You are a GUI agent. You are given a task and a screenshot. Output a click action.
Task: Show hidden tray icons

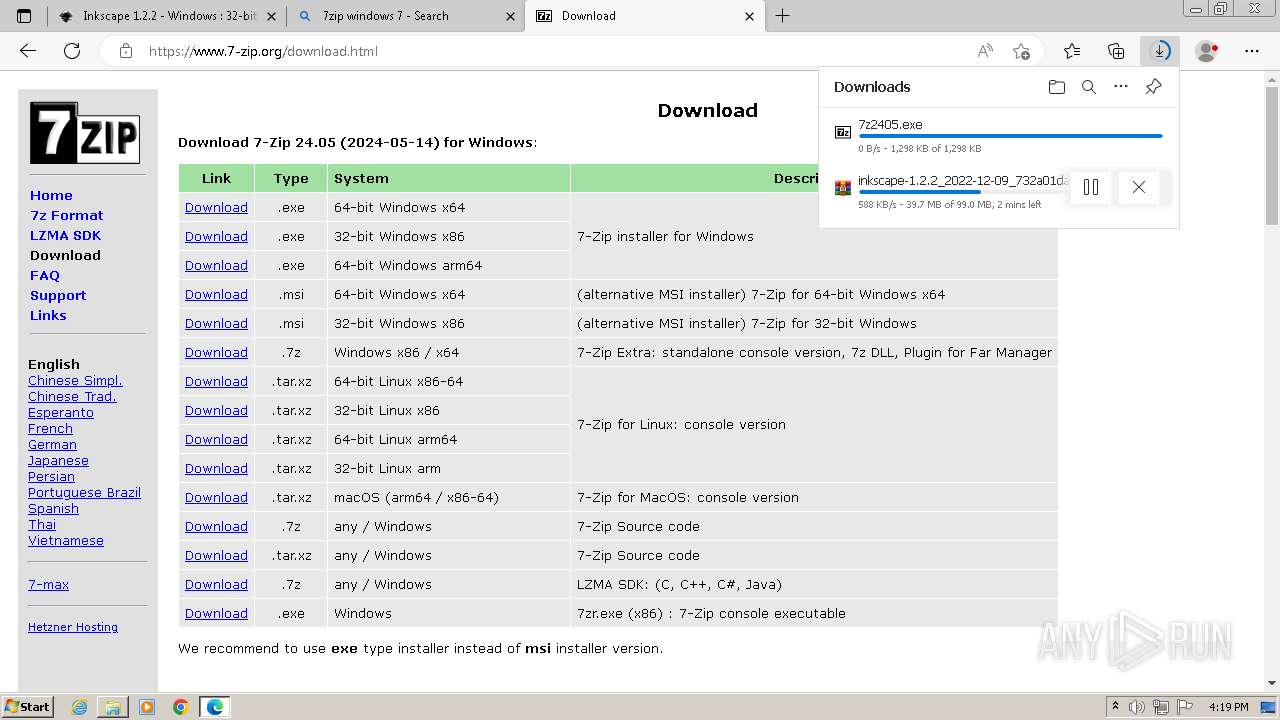(1116, 707)
